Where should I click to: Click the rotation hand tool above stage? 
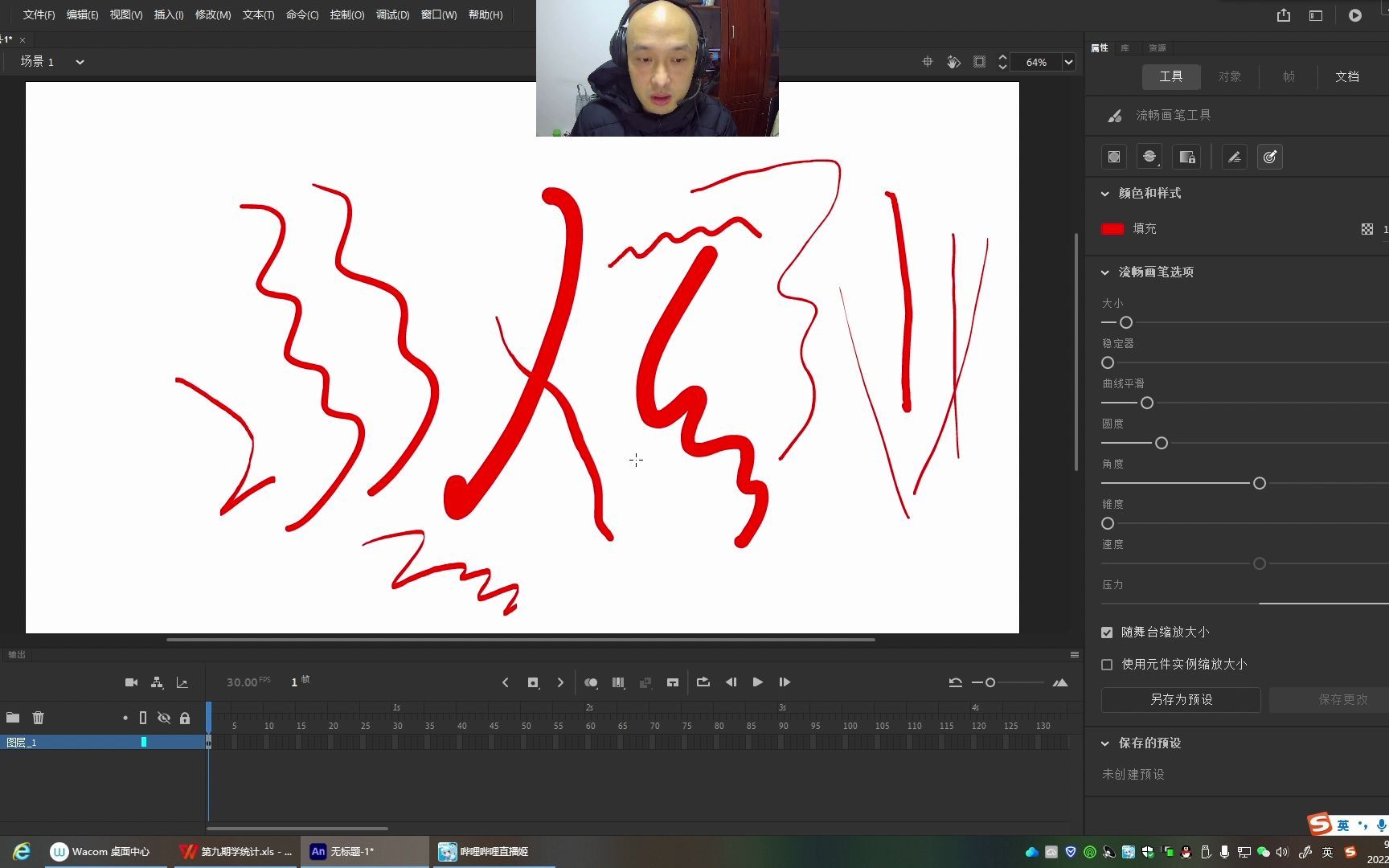coord(953,62)
